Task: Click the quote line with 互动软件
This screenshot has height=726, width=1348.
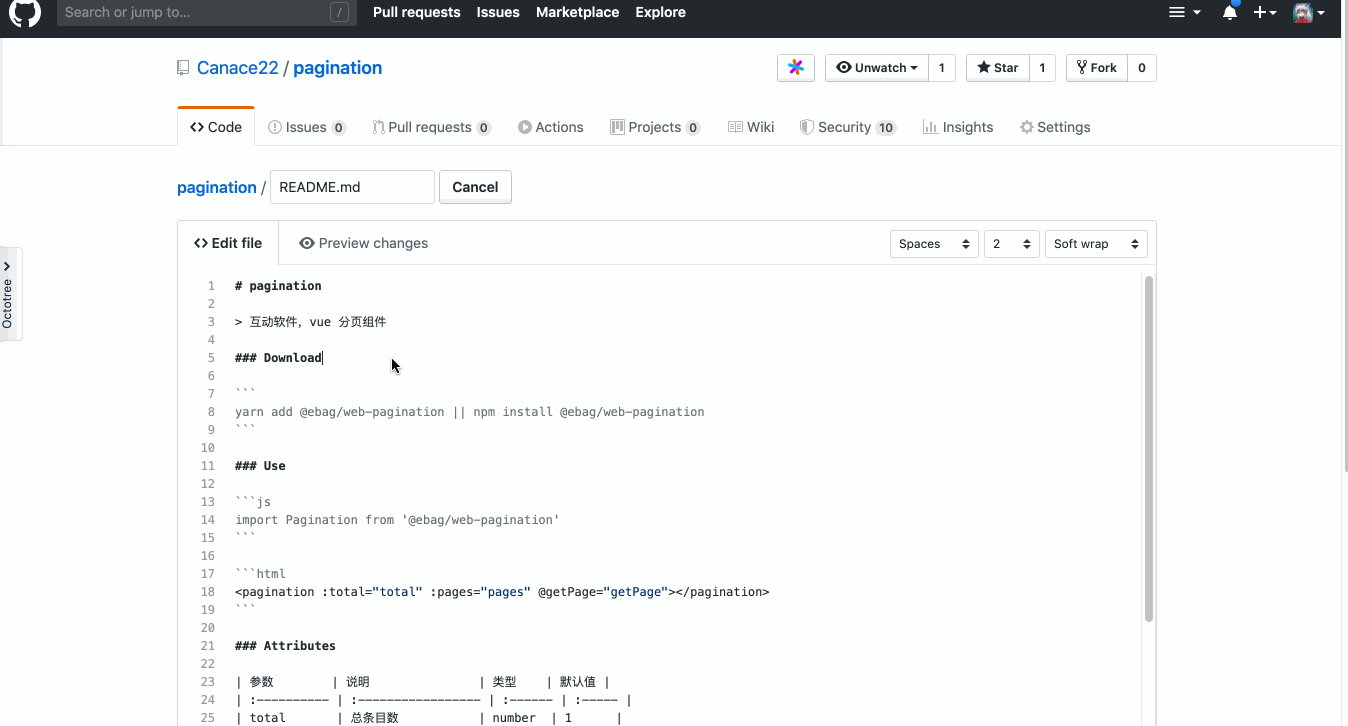Action: pos(310,322)
